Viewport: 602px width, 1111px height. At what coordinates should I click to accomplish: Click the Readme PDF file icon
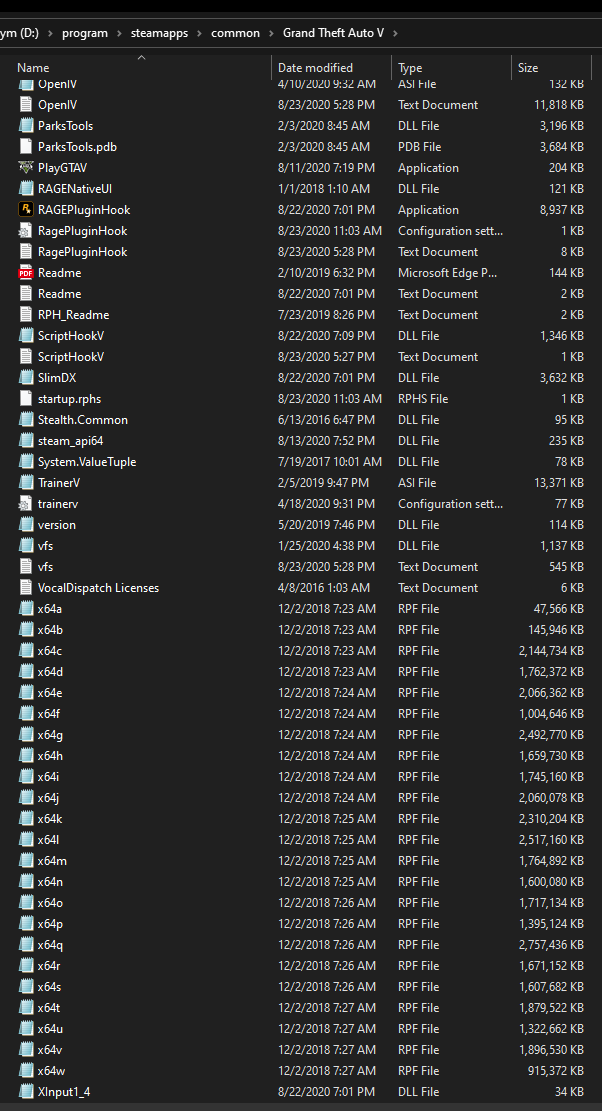tap(25, 273)
